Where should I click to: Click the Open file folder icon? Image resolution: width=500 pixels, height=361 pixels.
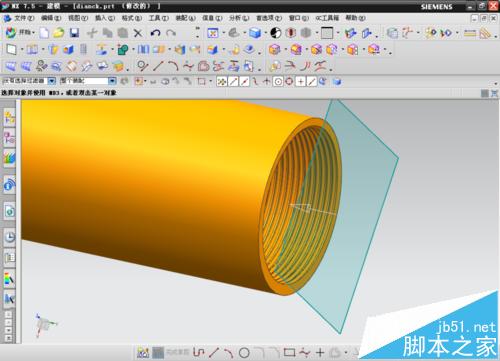[x=59, y=33]
